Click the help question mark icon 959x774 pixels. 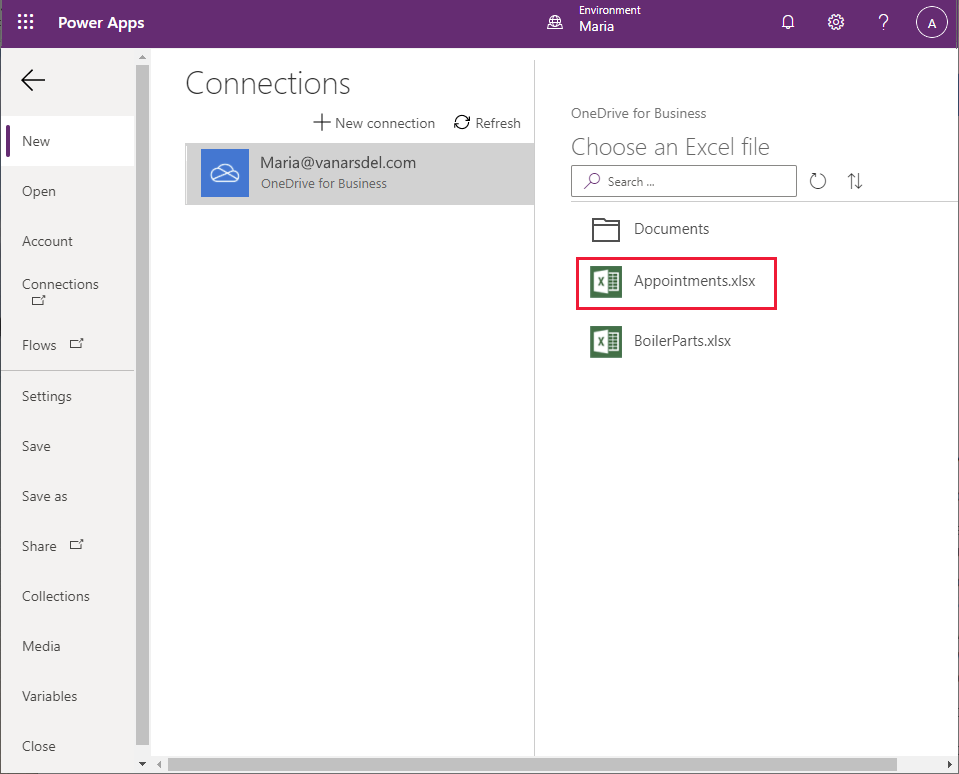click(x=883, y=23)
